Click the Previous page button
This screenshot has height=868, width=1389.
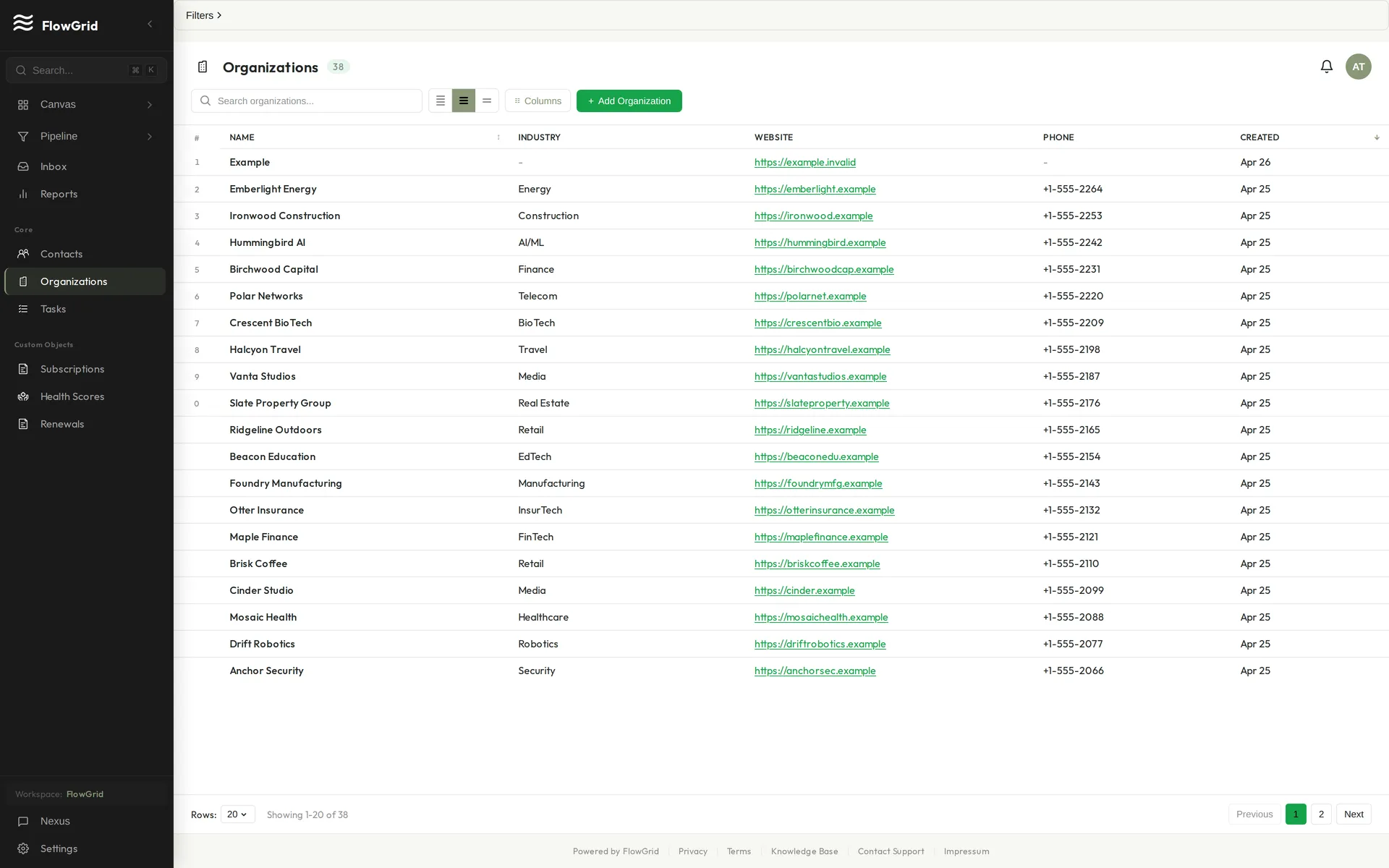coord(1254,814)
